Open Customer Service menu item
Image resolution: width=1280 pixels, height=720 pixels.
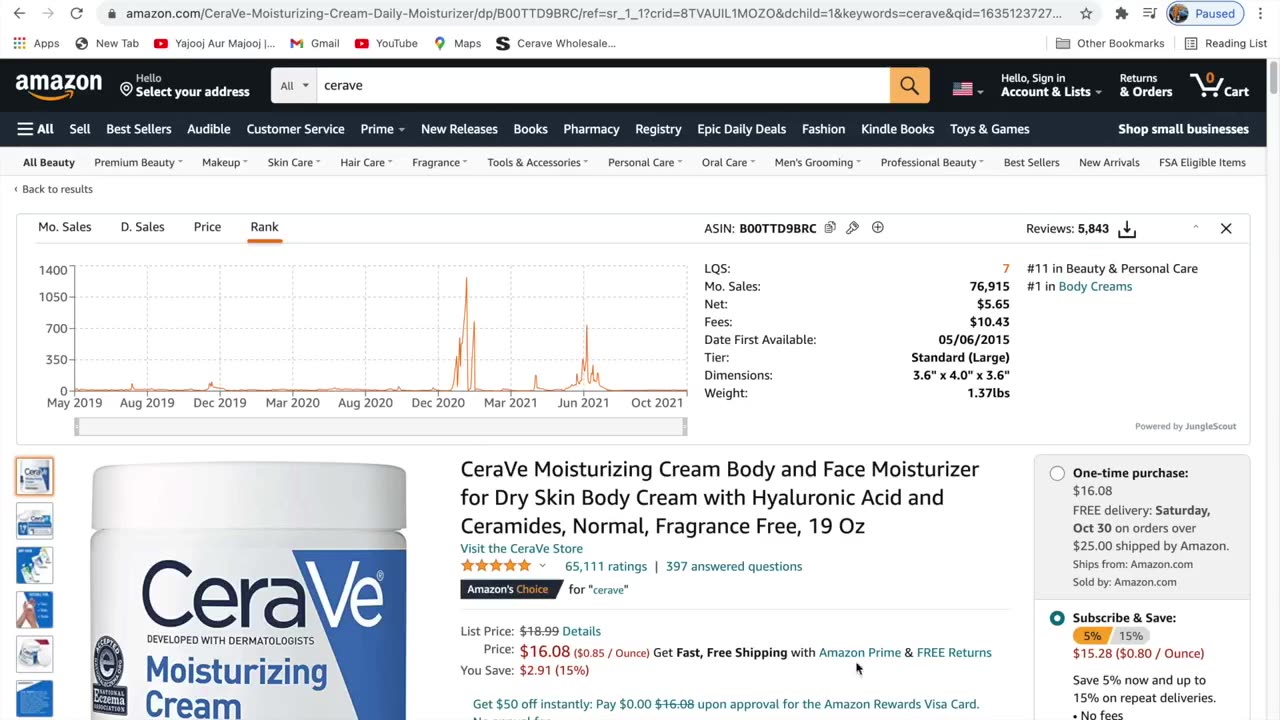tap(295, 129)
